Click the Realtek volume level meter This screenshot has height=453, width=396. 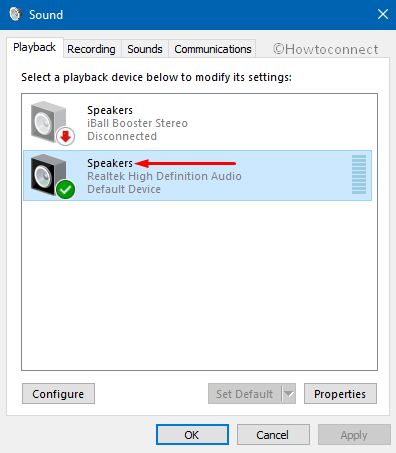click(x=359, y=174)
